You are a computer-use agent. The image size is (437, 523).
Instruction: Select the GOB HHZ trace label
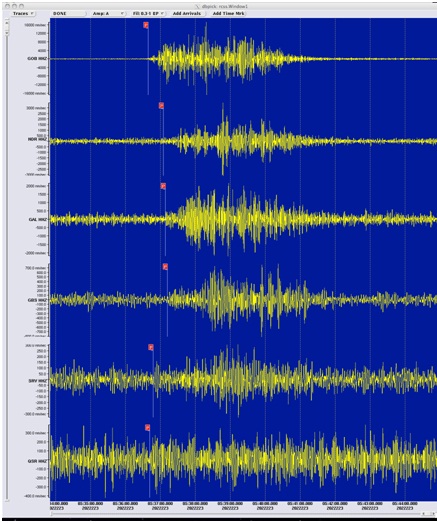click(x=37, y=58)
